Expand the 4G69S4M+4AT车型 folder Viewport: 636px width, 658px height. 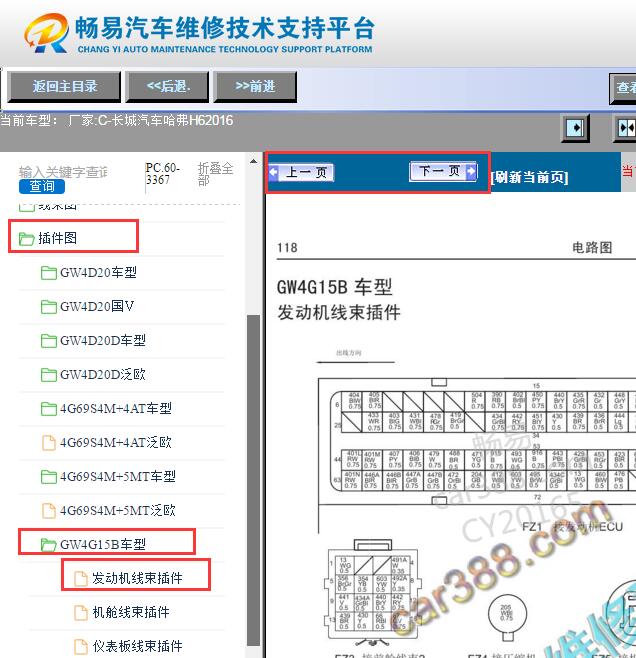click(x=116, y=408)
